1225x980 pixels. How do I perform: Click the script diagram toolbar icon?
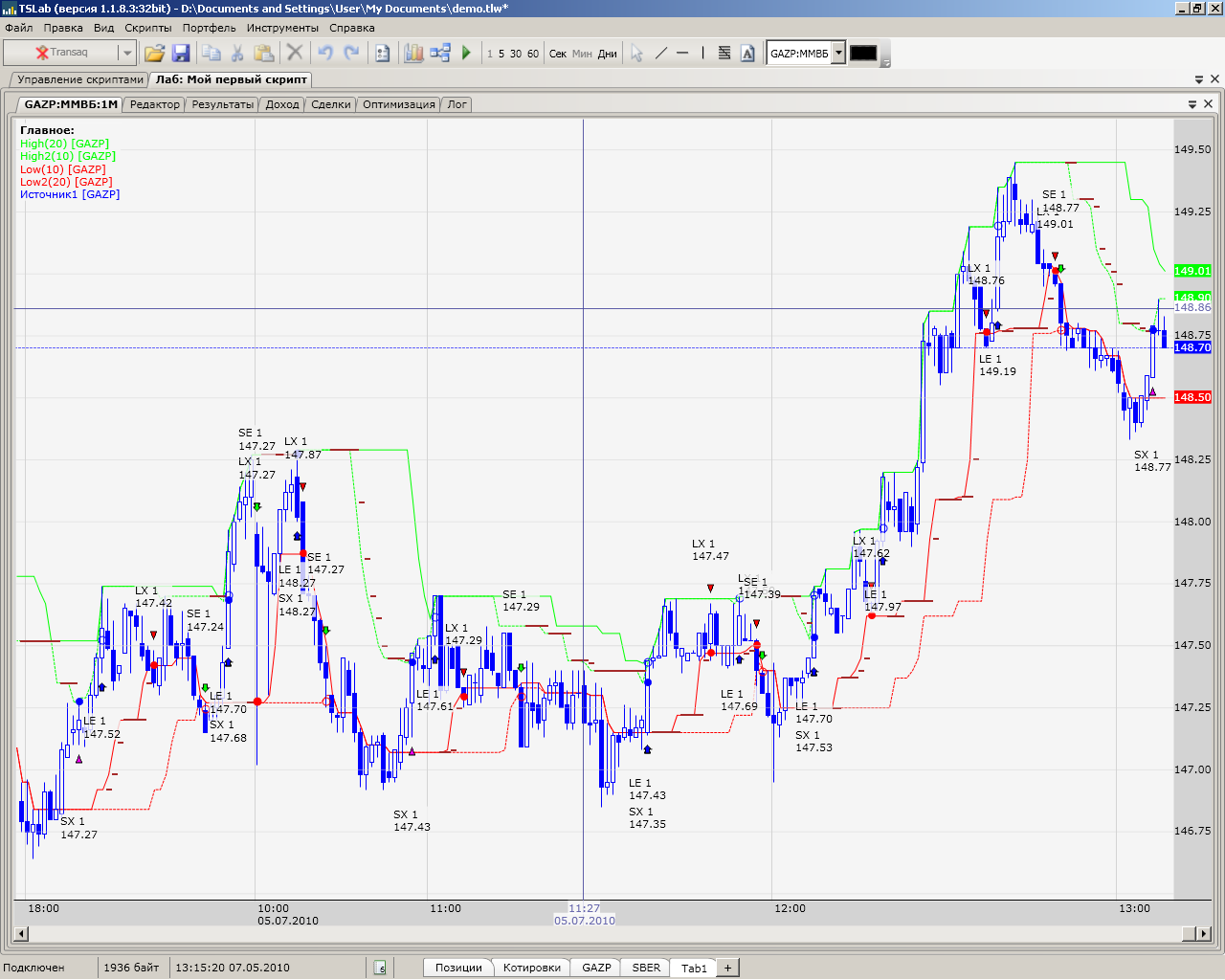click(440, 53)
